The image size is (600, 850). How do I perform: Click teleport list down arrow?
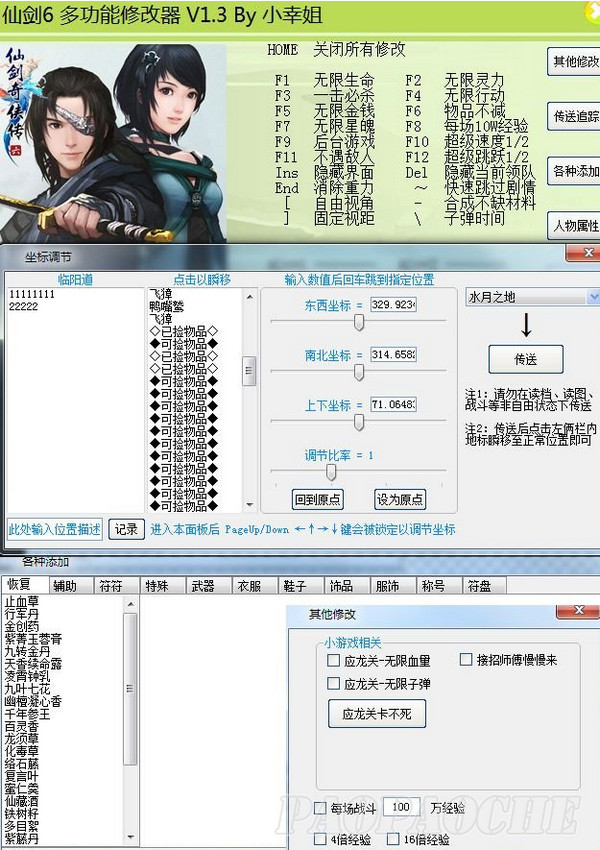249,505
